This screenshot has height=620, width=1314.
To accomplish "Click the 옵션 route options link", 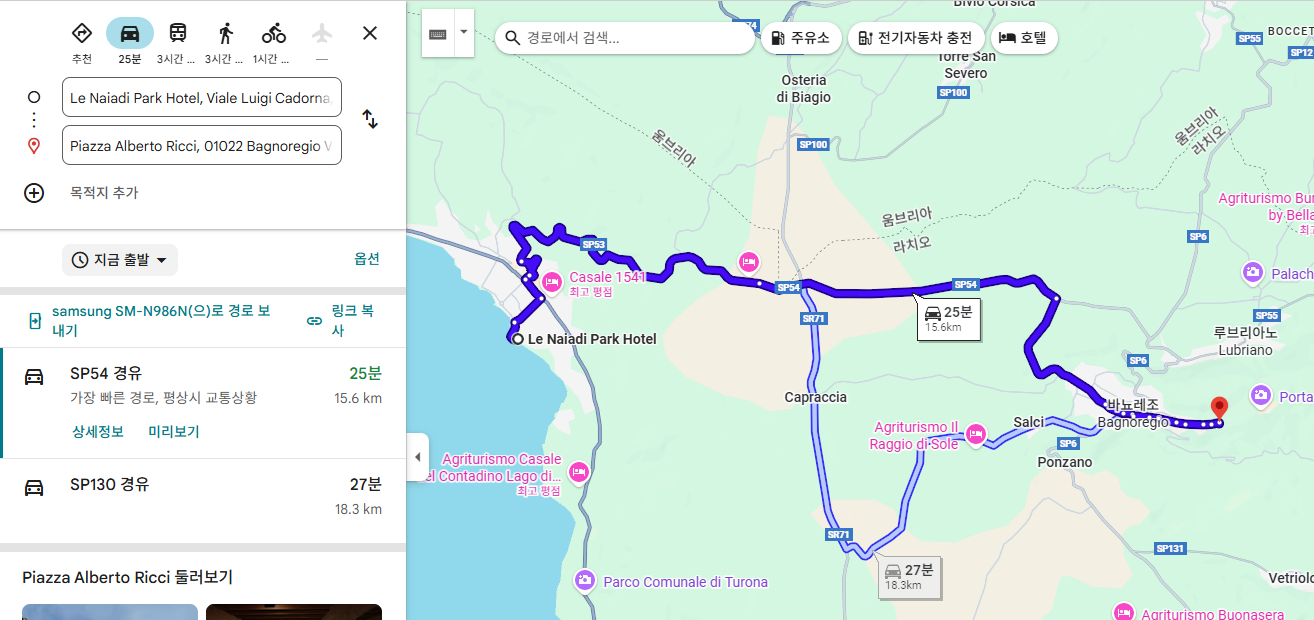I will (367, 259).
